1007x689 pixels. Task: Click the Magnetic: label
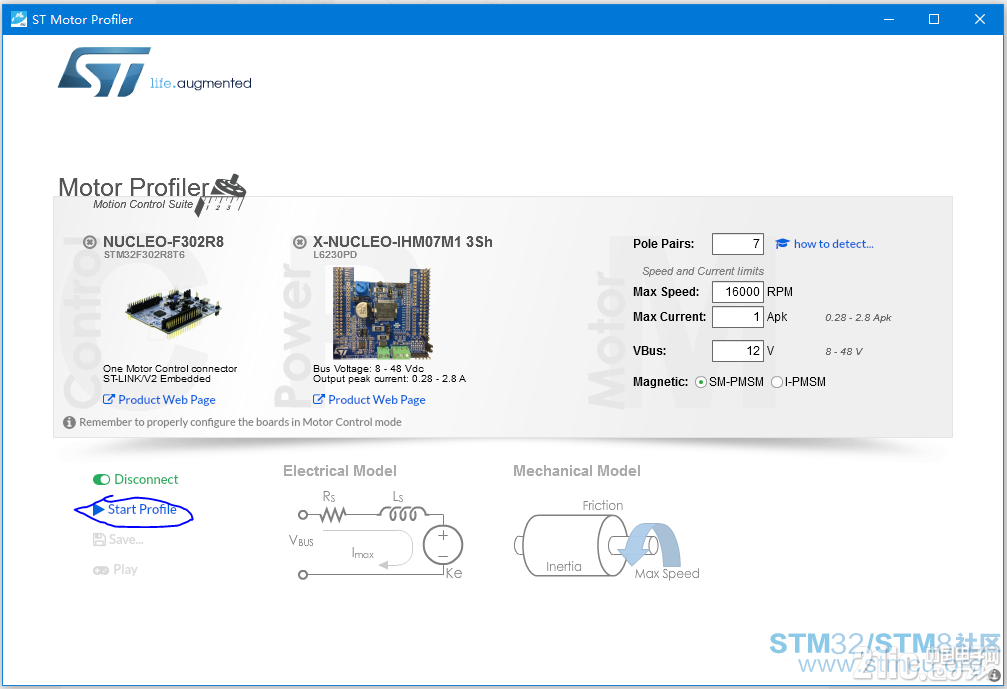(660, 382)
